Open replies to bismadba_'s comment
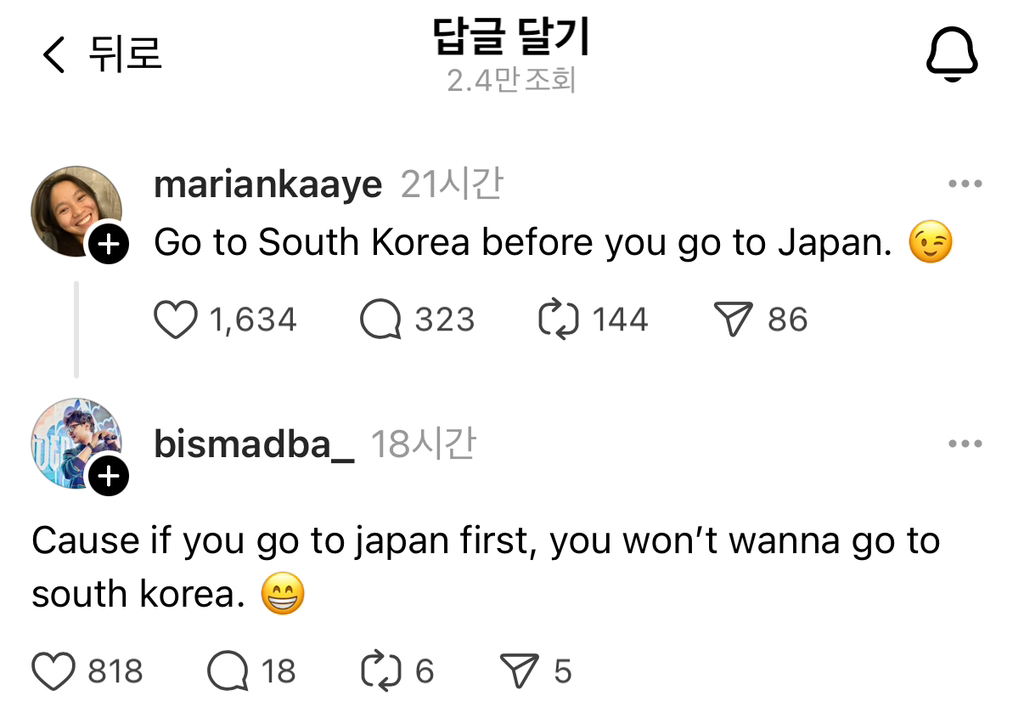Screen dimensions: 1024x718 click(228, 671)
